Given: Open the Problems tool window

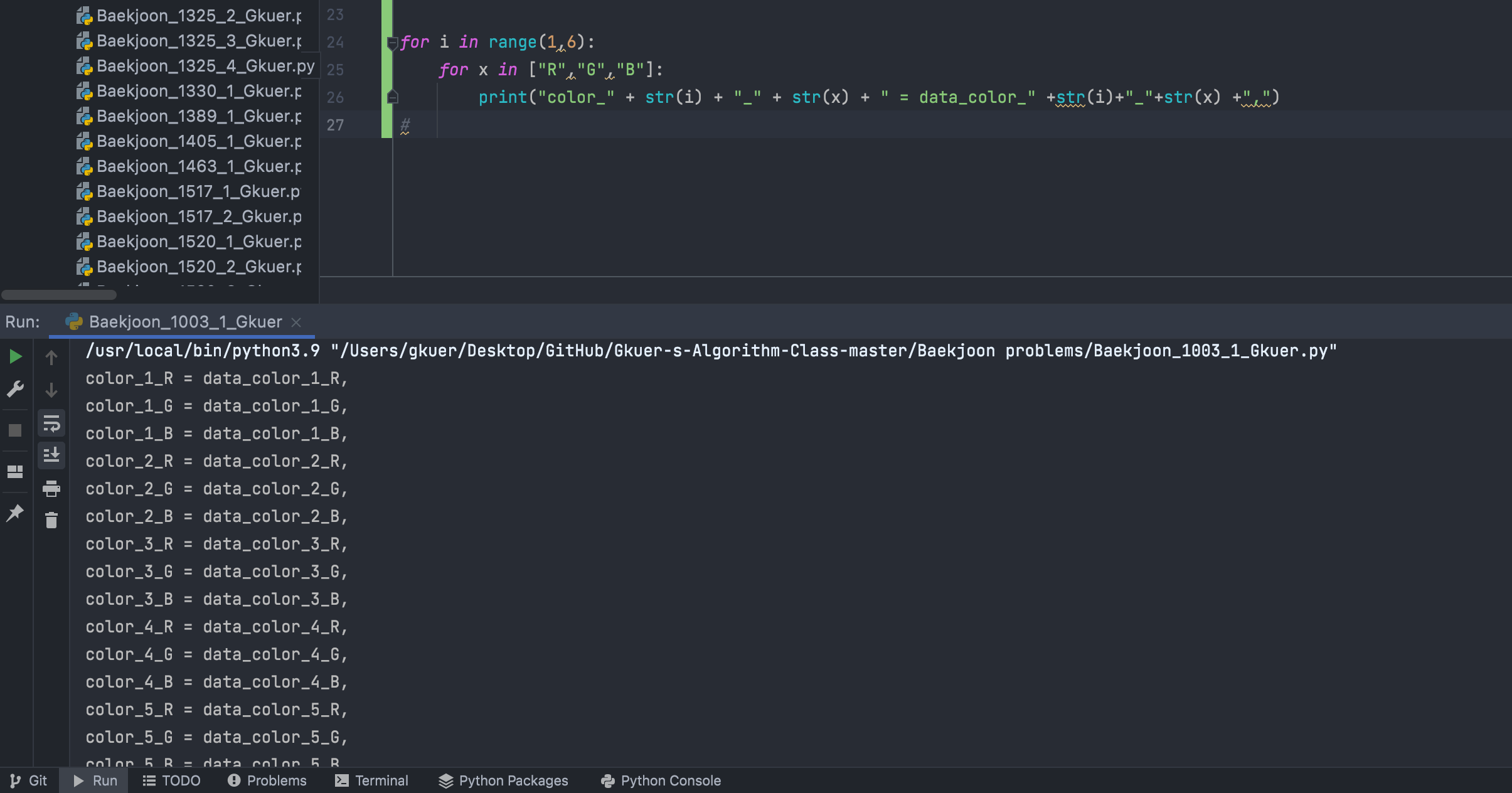Looking at the screenshot, I should tap(267, 780).
